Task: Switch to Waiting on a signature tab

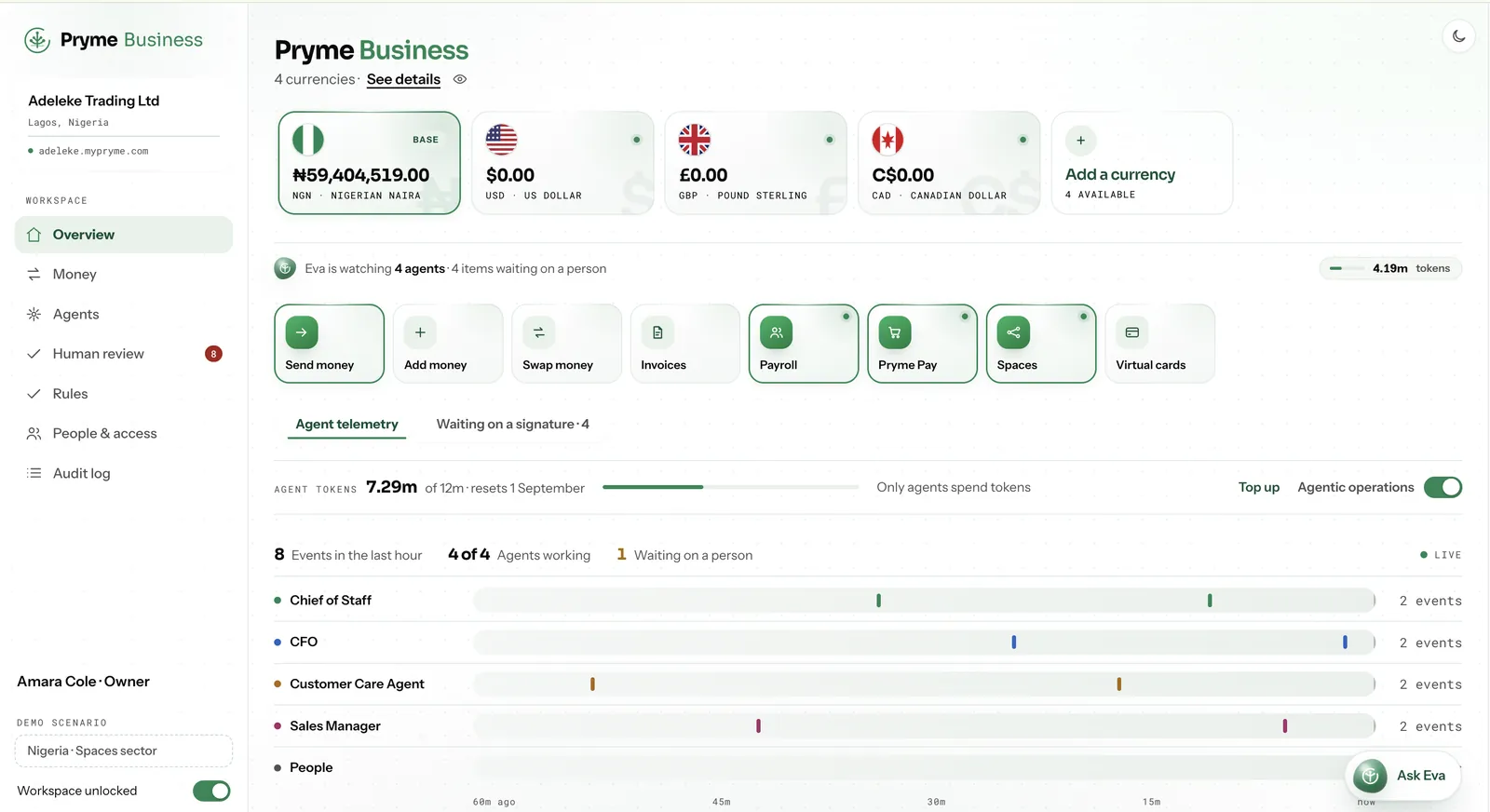Action: coord(513,425)
